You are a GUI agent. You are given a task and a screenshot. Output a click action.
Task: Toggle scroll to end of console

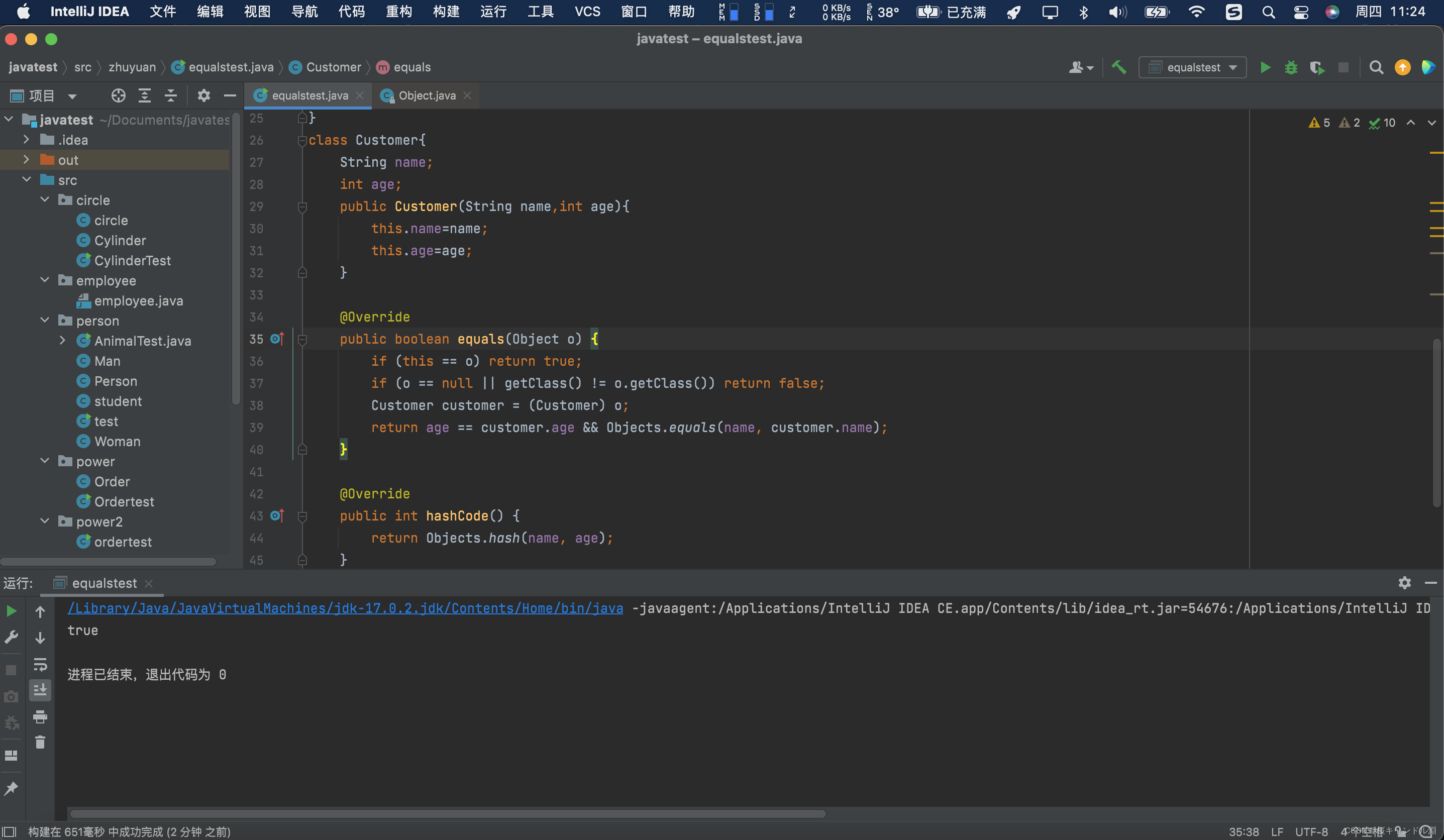pyautogui.click(x=40, y=690)
